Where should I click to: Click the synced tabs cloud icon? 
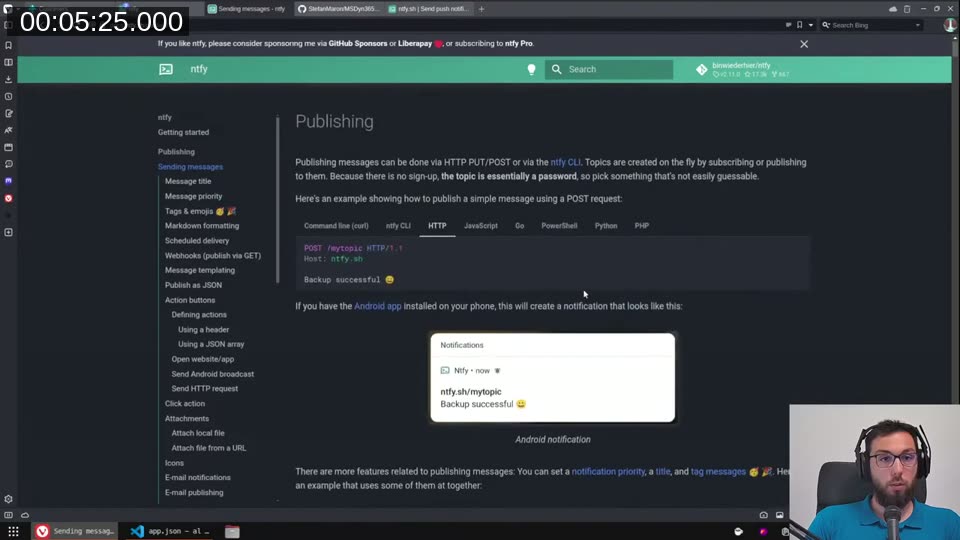tap(893, 9)
